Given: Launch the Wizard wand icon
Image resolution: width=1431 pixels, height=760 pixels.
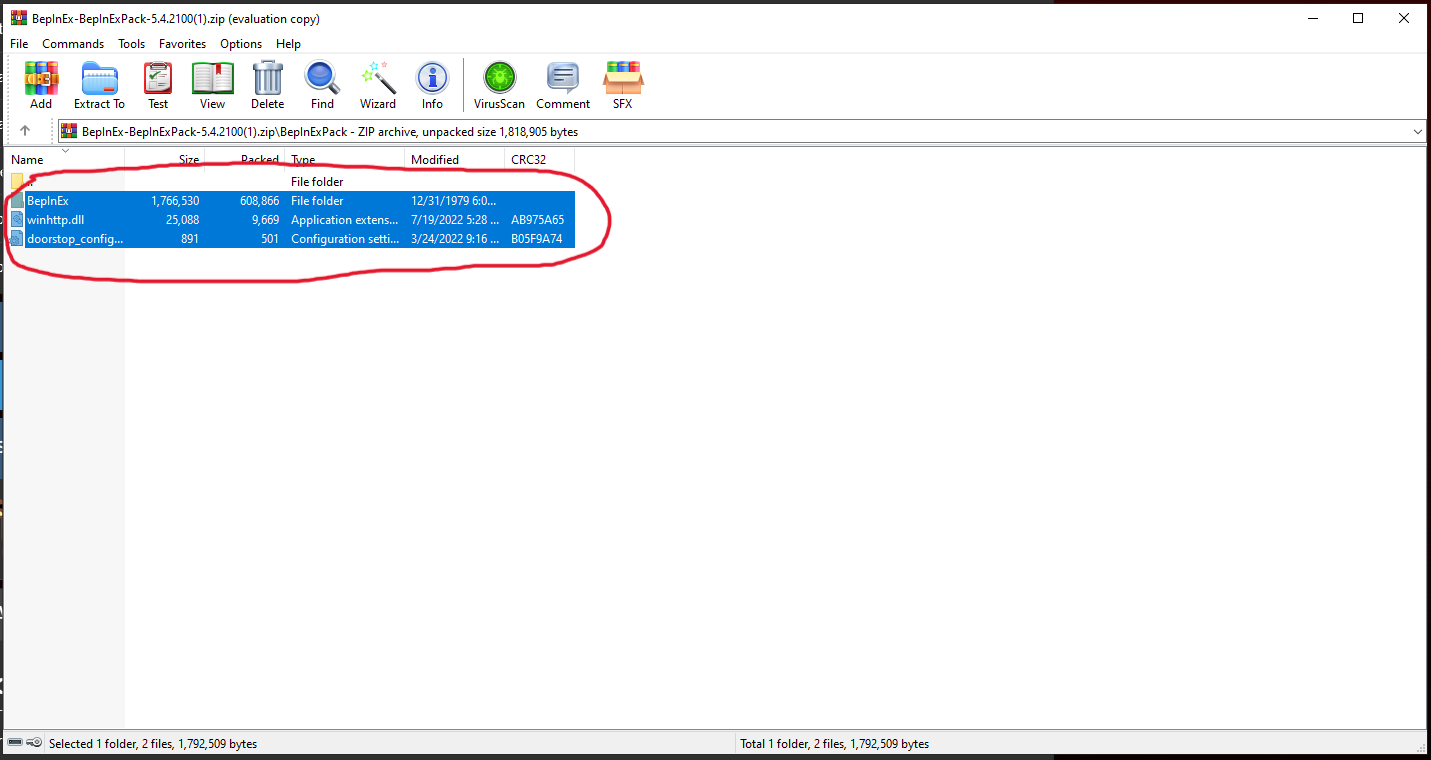Looking at the screenshot, I should click(x=378, y=78).
